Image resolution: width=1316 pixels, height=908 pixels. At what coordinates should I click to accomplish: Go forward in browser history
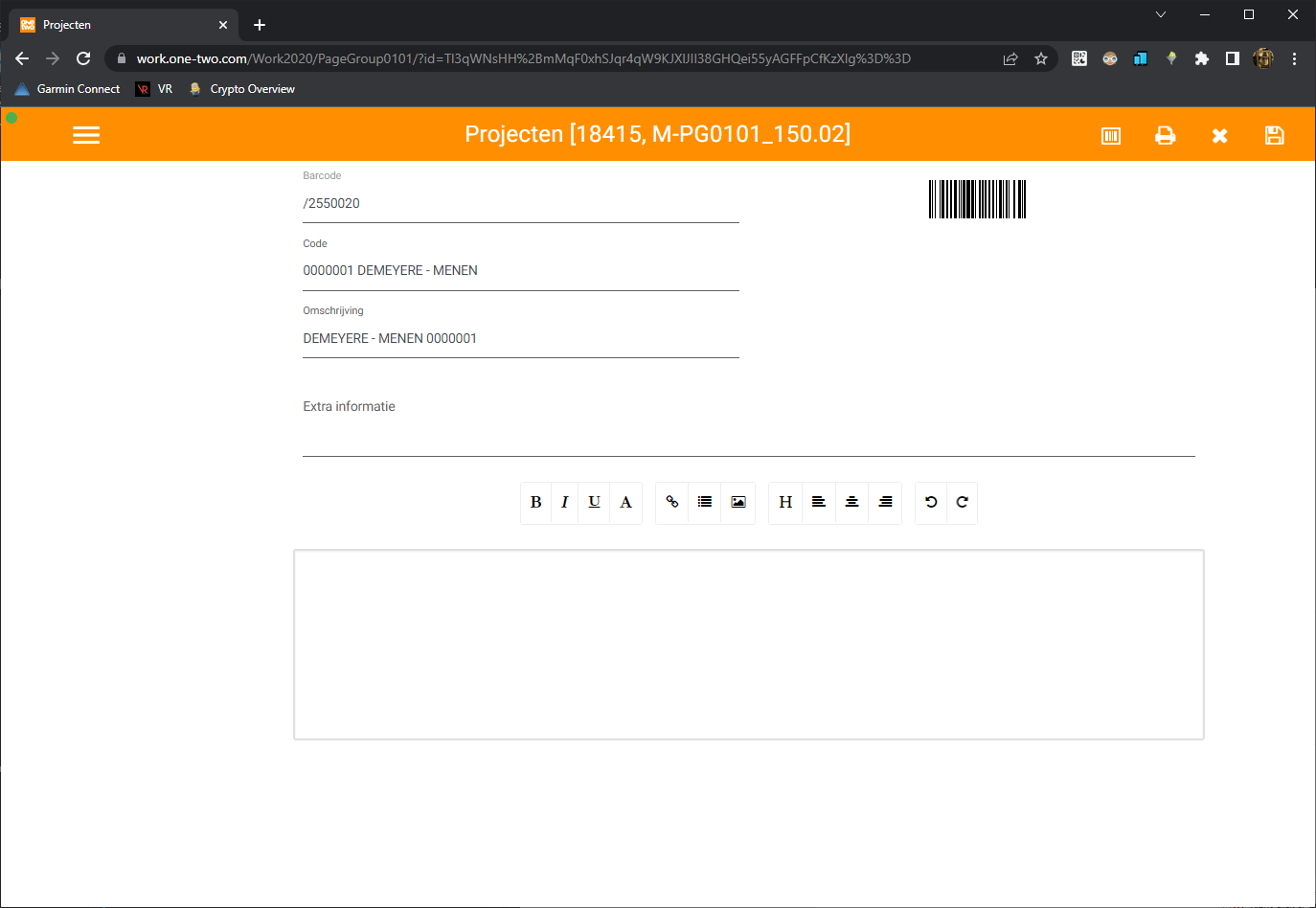pyautogui.click(x=53, y=58)
